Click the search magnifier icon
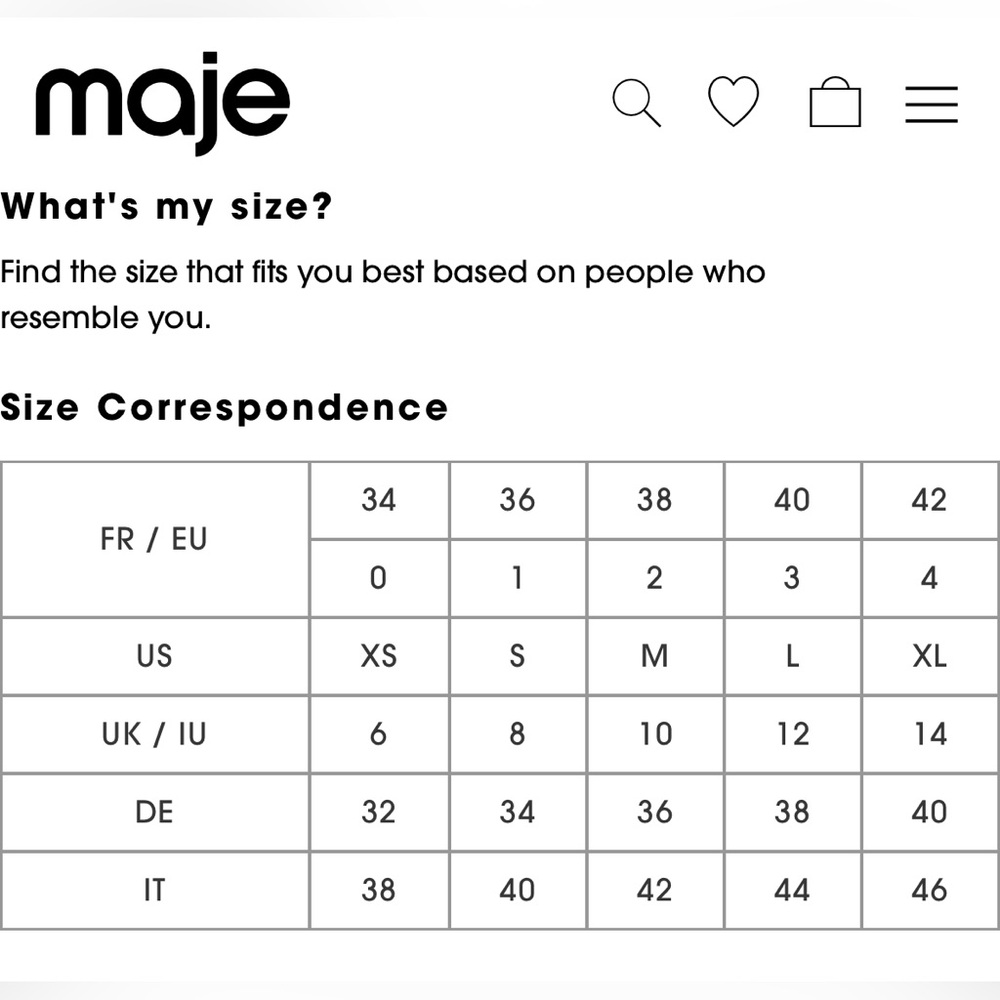 pyautogui.click(x=636, y=103)
